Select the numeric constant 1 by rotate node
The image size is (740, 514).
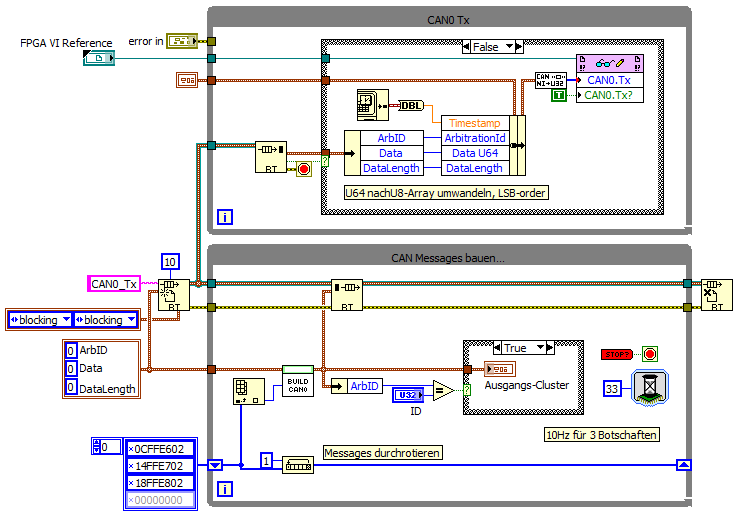[266, 460]
